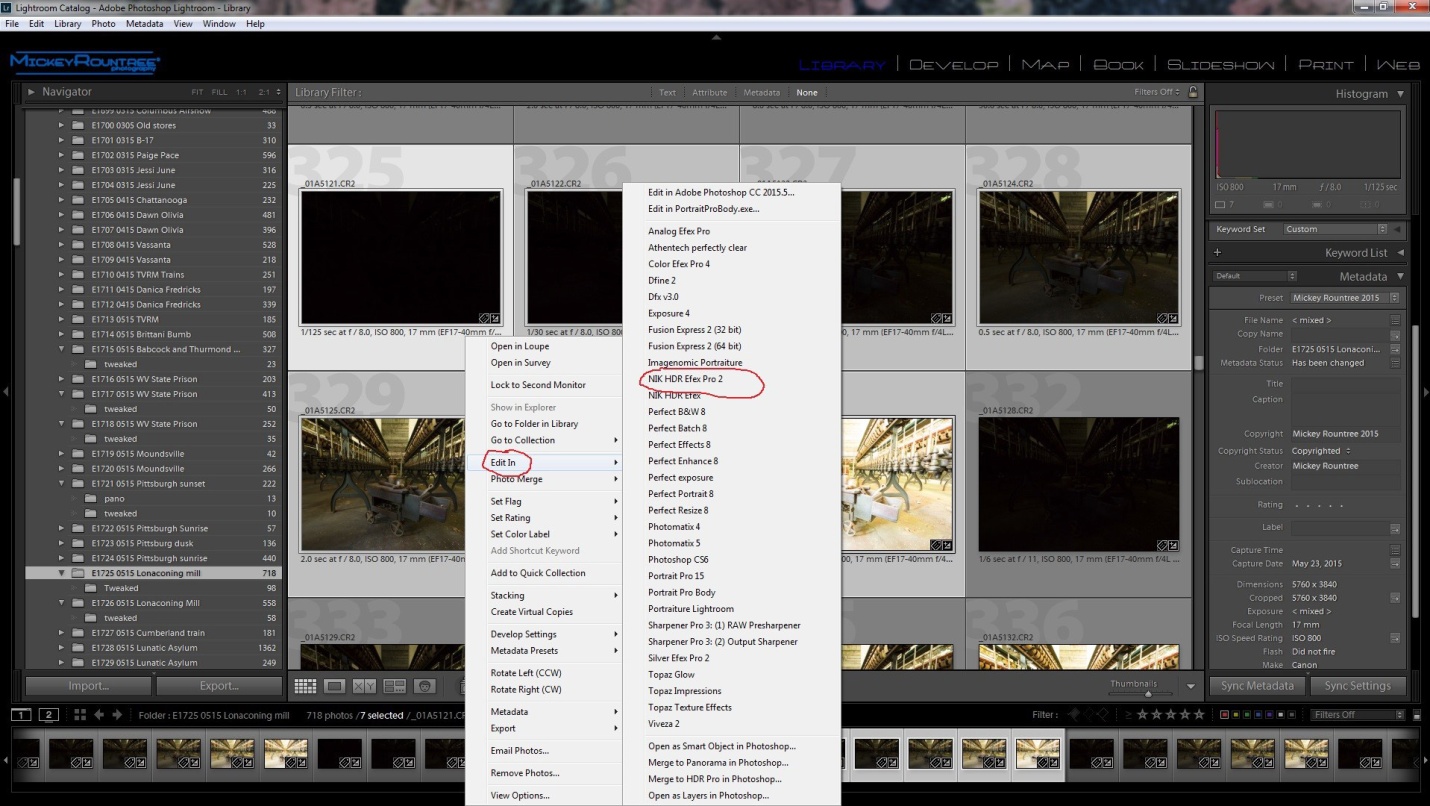Viewport: 1430px width, 806px height.
Task: Open toolbar options dropdown arrow beside Thumbnails
Action: [x=1190, y=686]
